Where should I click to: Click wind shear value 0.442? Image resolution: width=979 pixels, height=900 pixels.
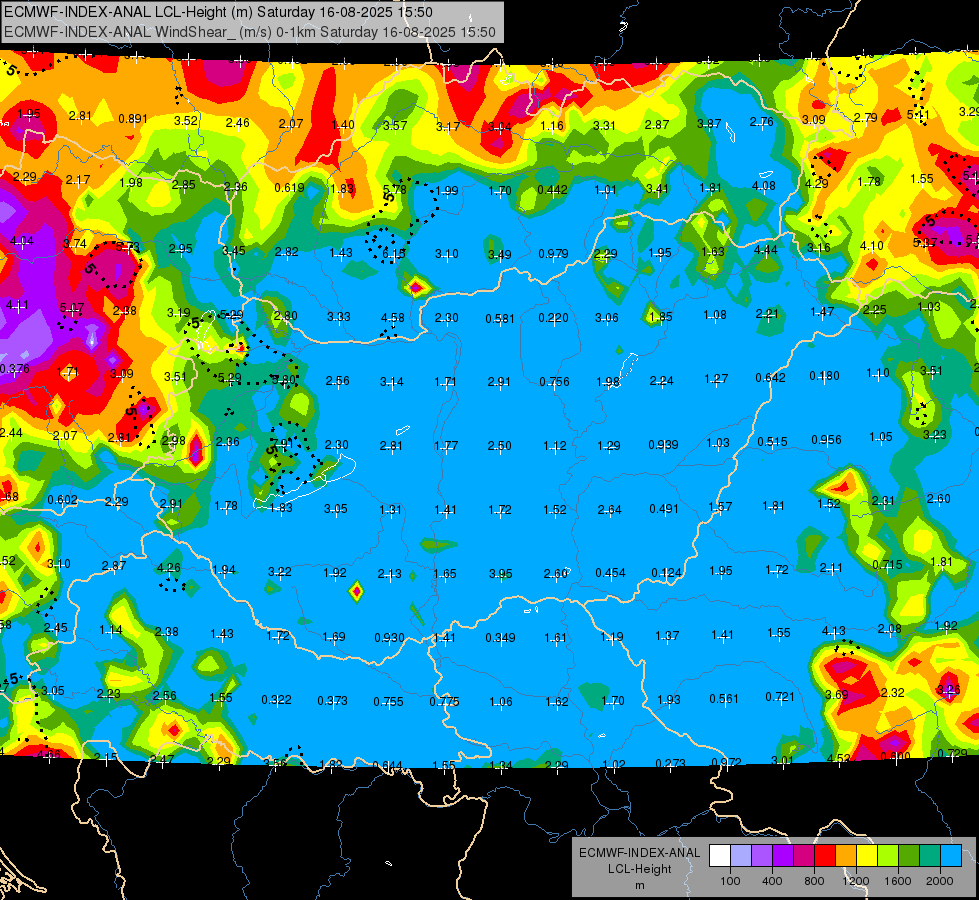[x=553, y=190]
